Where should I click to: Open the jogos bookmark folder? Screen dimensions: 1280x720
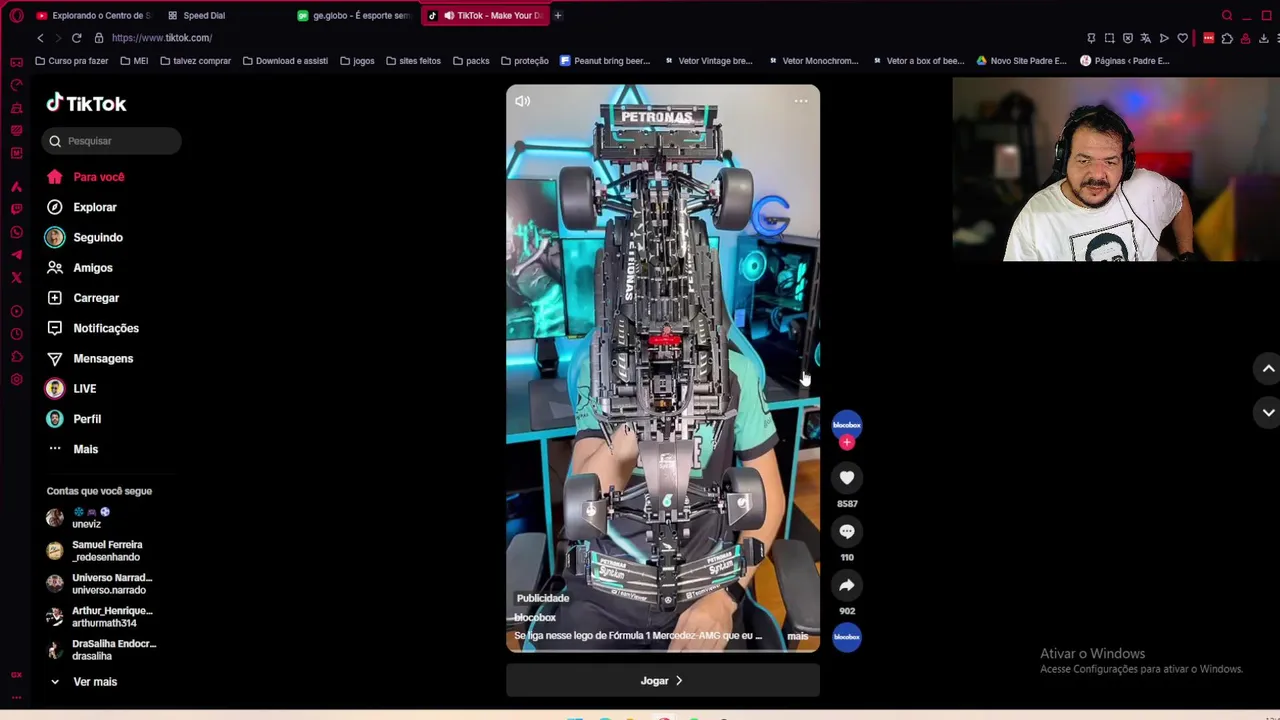357,61
